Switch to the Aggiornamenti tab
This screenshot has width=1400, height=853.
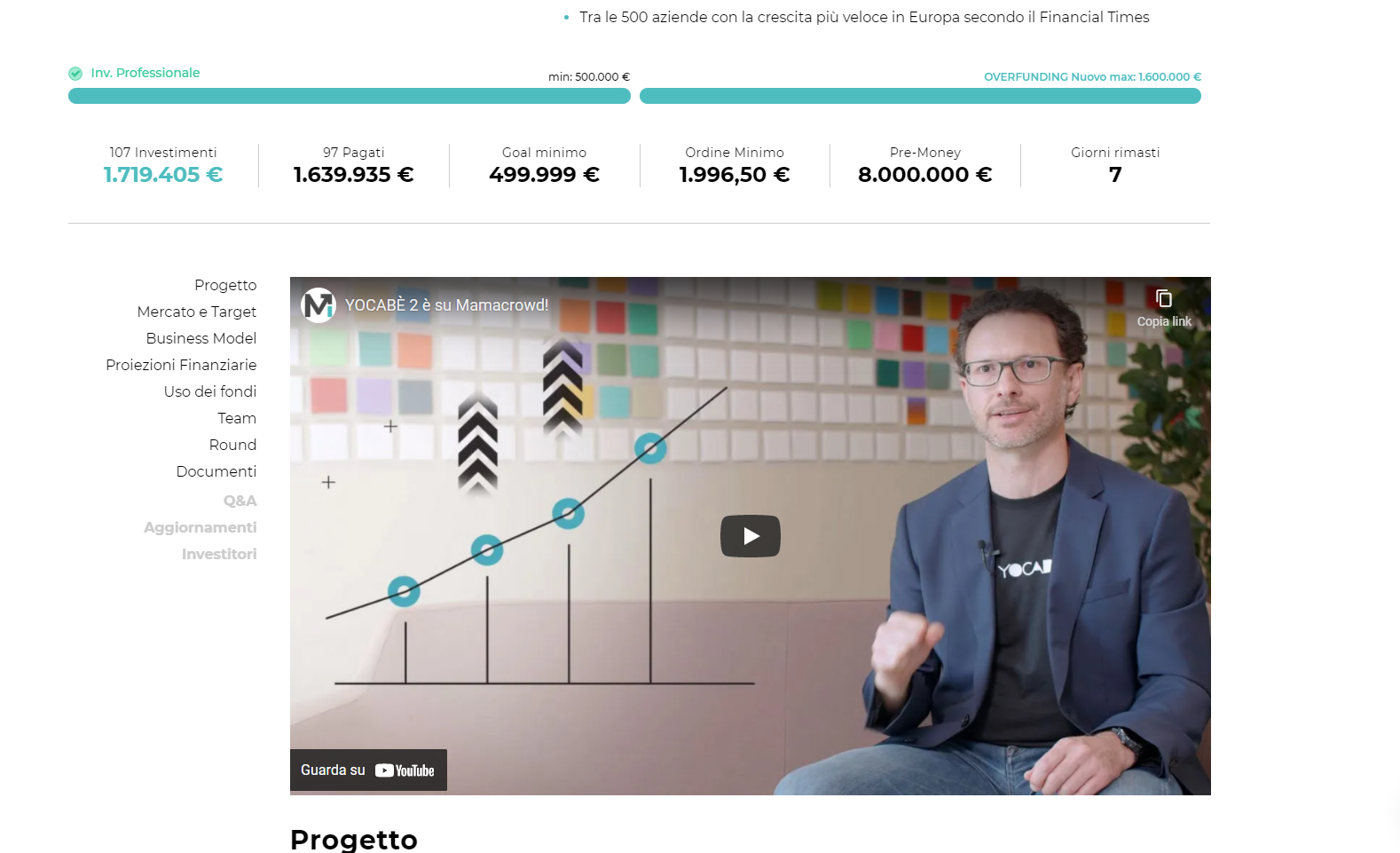pyautogui.click(x=201, y=527)
